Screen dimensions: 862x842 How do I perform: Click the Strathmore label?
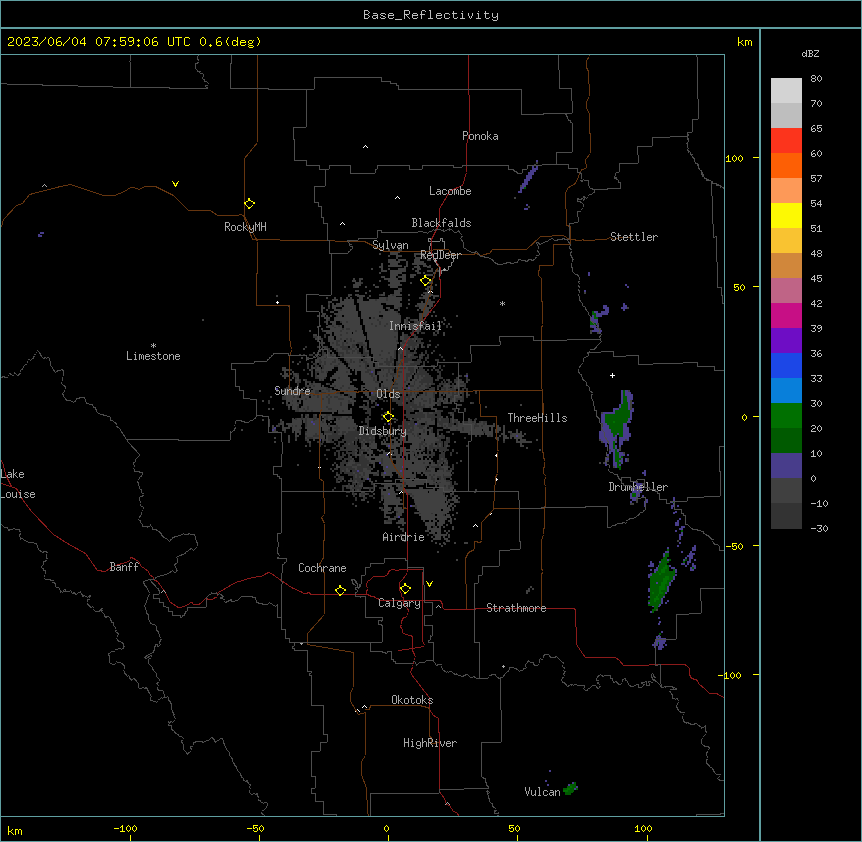pyautogui.click(x=516, y=608)
